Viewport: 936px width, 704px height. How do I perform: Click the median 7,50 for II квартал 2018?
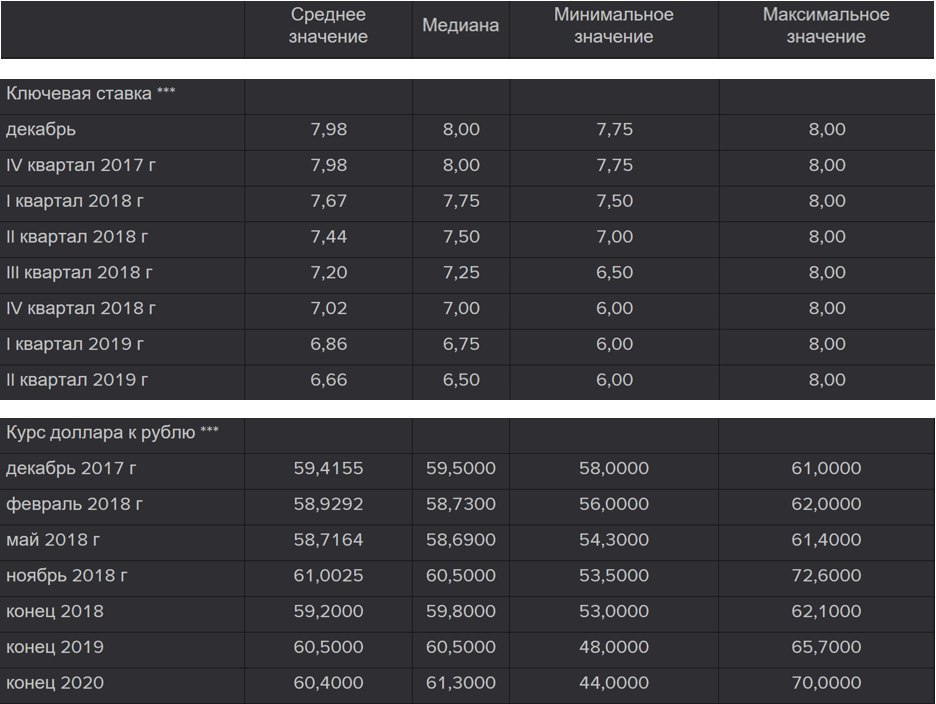(461, 236)
